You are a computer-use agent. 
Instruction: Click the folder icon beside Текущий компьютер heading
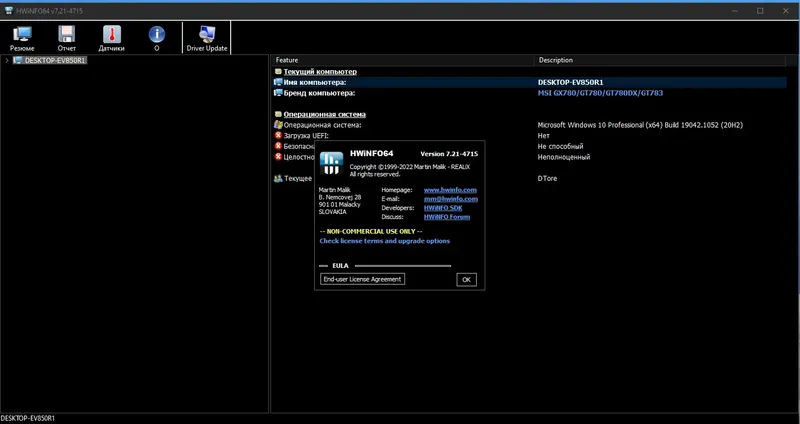[278, 71]
